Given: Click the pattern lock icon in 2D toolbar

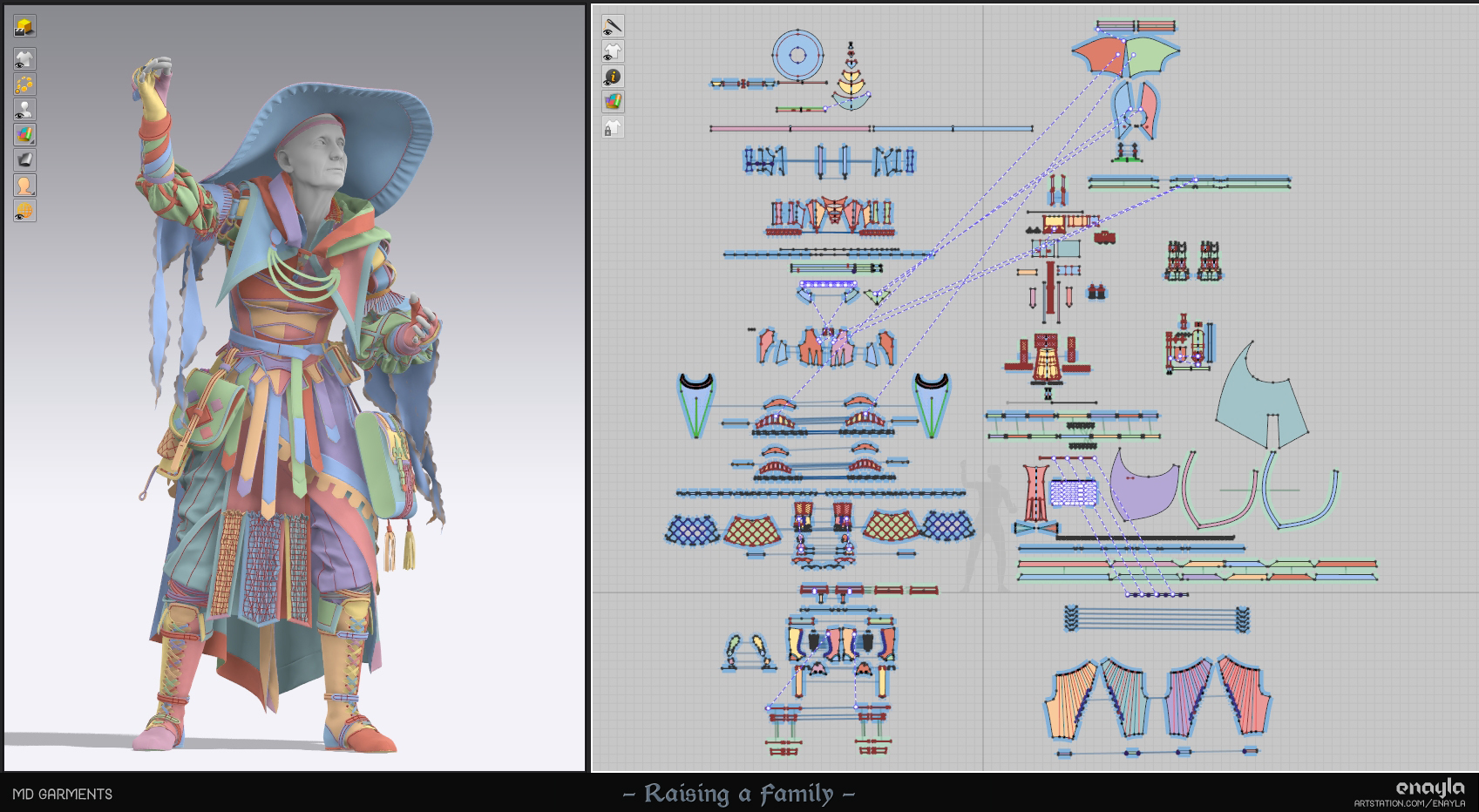Looking at the screenshot, I should (613, 129).
